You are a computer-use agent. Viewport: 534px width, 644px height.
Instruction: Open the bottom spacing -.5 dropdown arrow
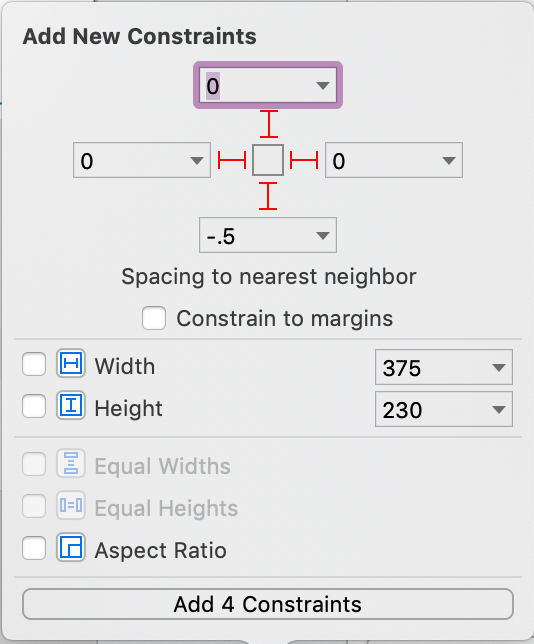(x=323, y=235)
